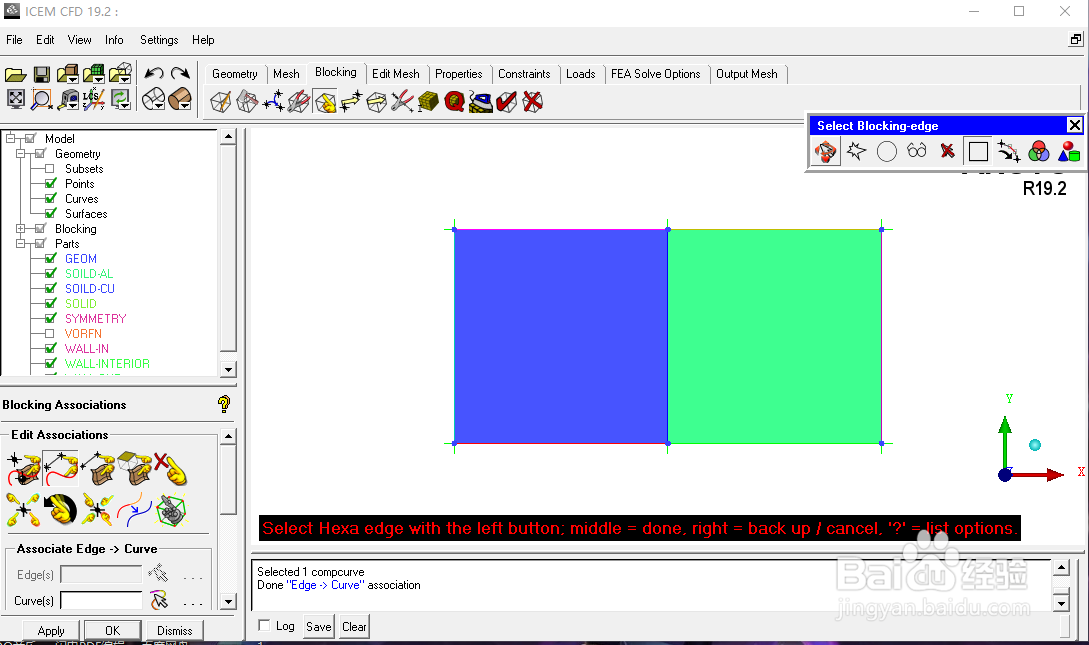
Task: Open the Blocking Associations help lightbulb icon
Action: click(224, 404)
